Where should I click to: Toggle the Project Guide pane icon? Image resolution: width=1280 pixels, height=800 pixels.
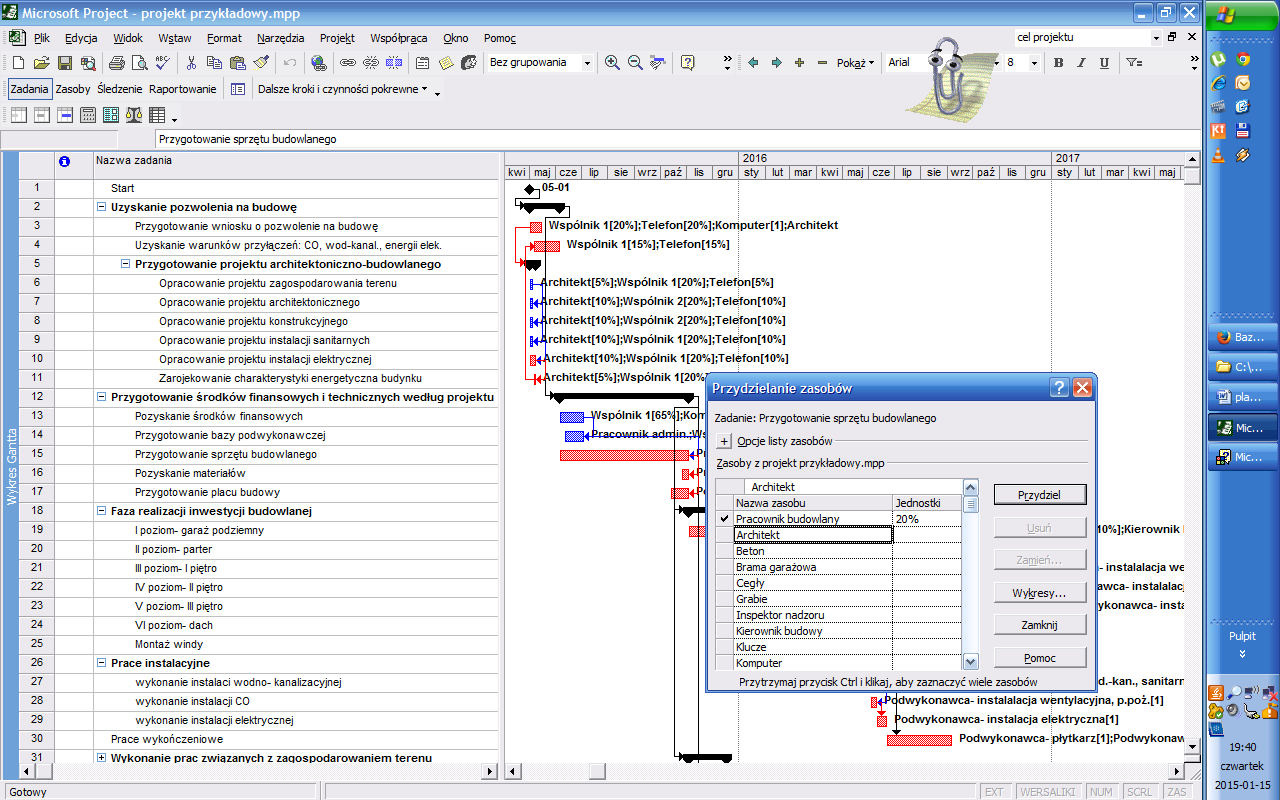(x=238, y=89)
